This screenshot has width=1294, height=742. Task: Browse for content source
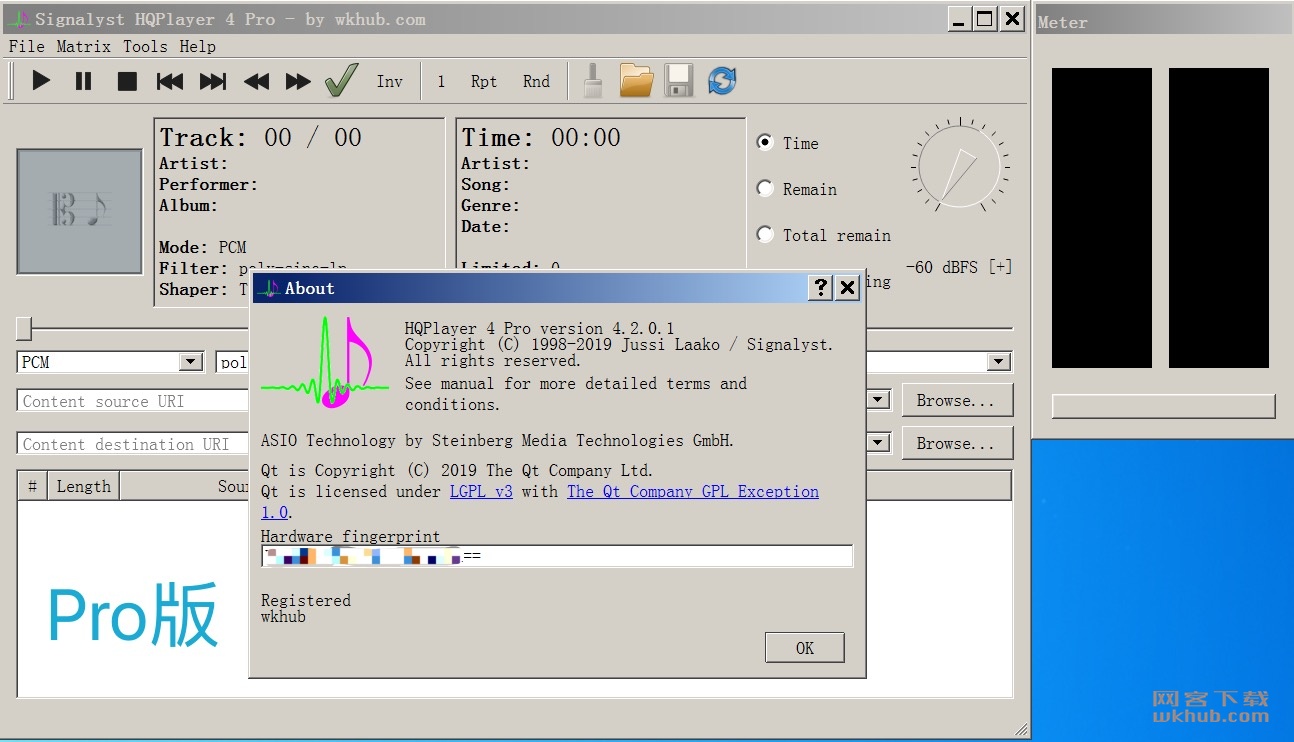[957, 400]
